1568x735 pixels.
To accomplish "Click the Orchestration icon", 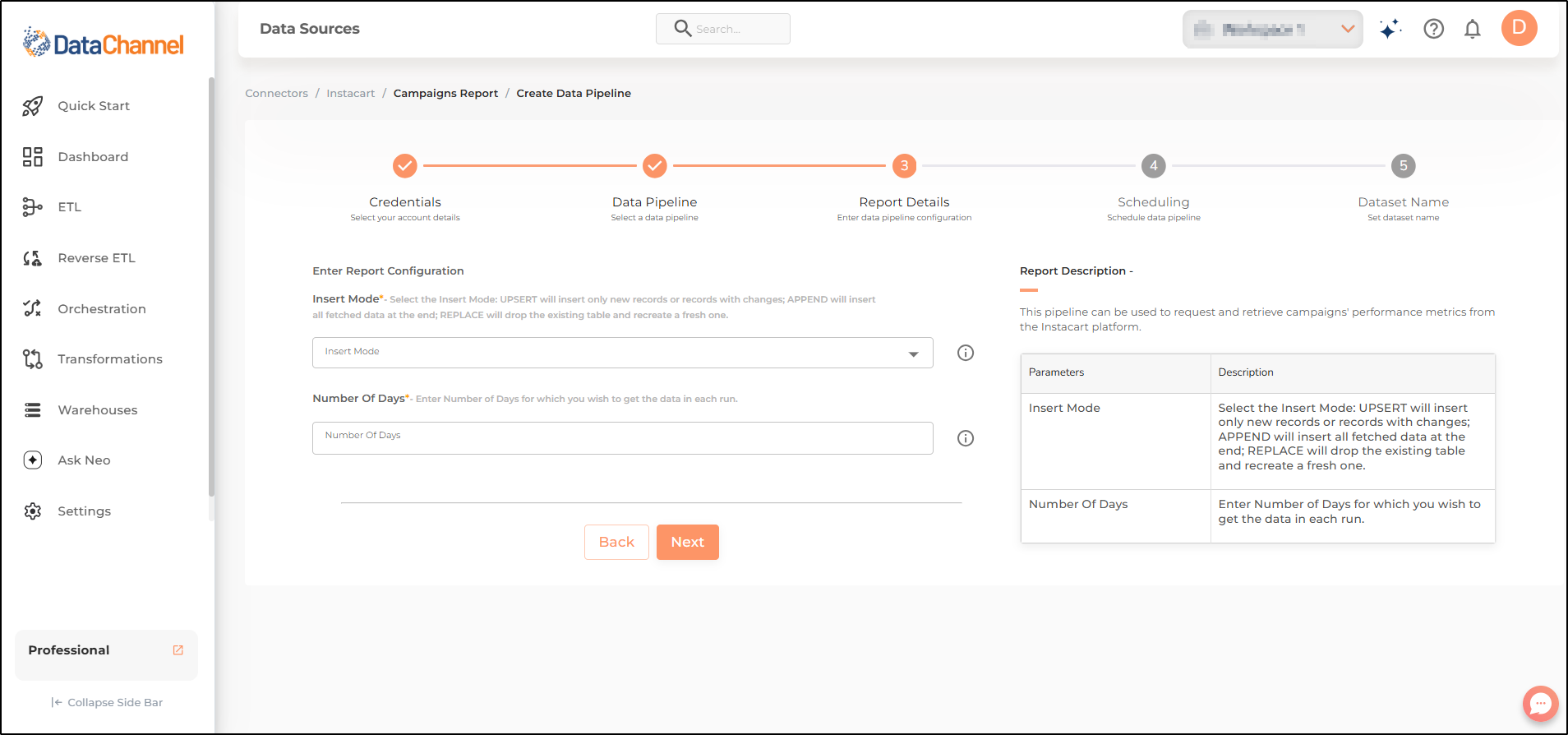I will [32, 308].
